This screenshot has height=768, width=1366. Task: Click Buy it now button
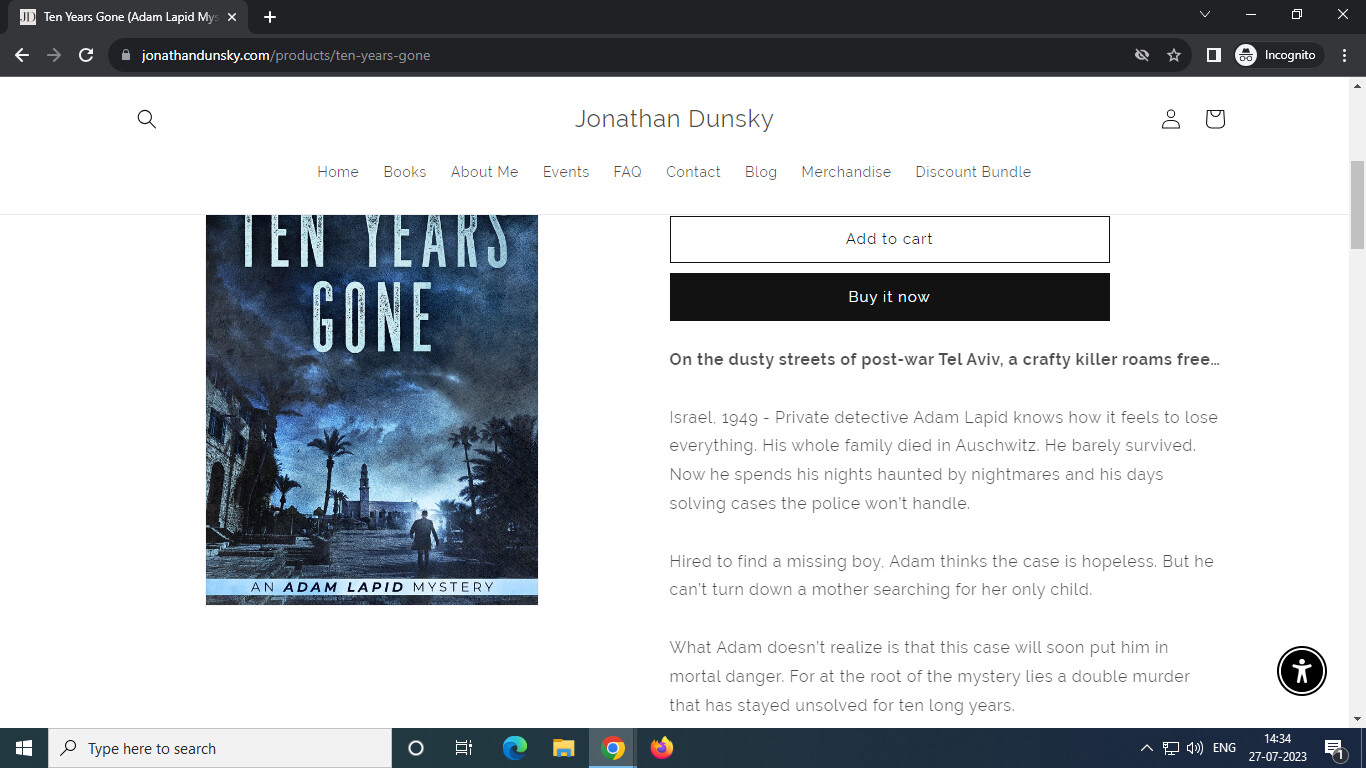890,297
